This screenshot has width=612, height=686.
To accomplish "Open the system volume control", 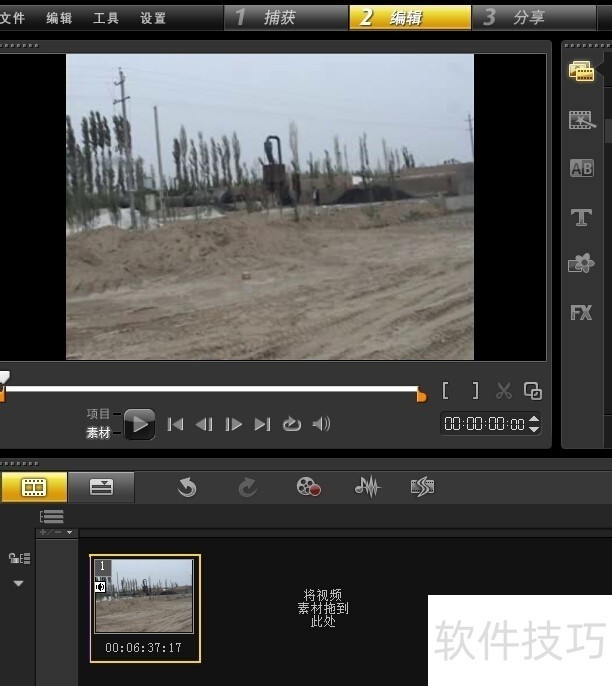I will click(322, 424).
